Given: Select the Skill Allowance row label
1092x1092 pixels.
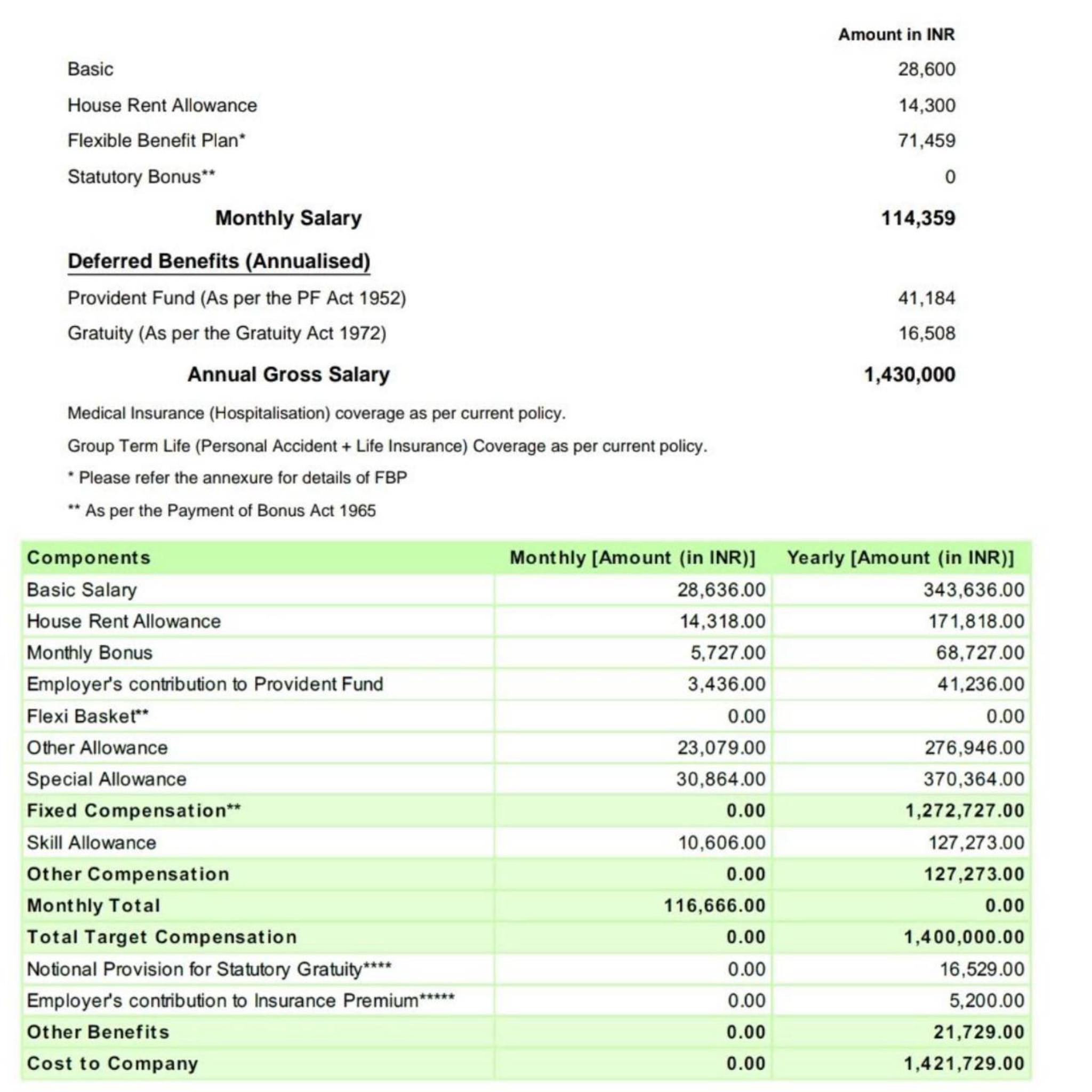Looking at the screenshot, I should (x=92, y=843).
